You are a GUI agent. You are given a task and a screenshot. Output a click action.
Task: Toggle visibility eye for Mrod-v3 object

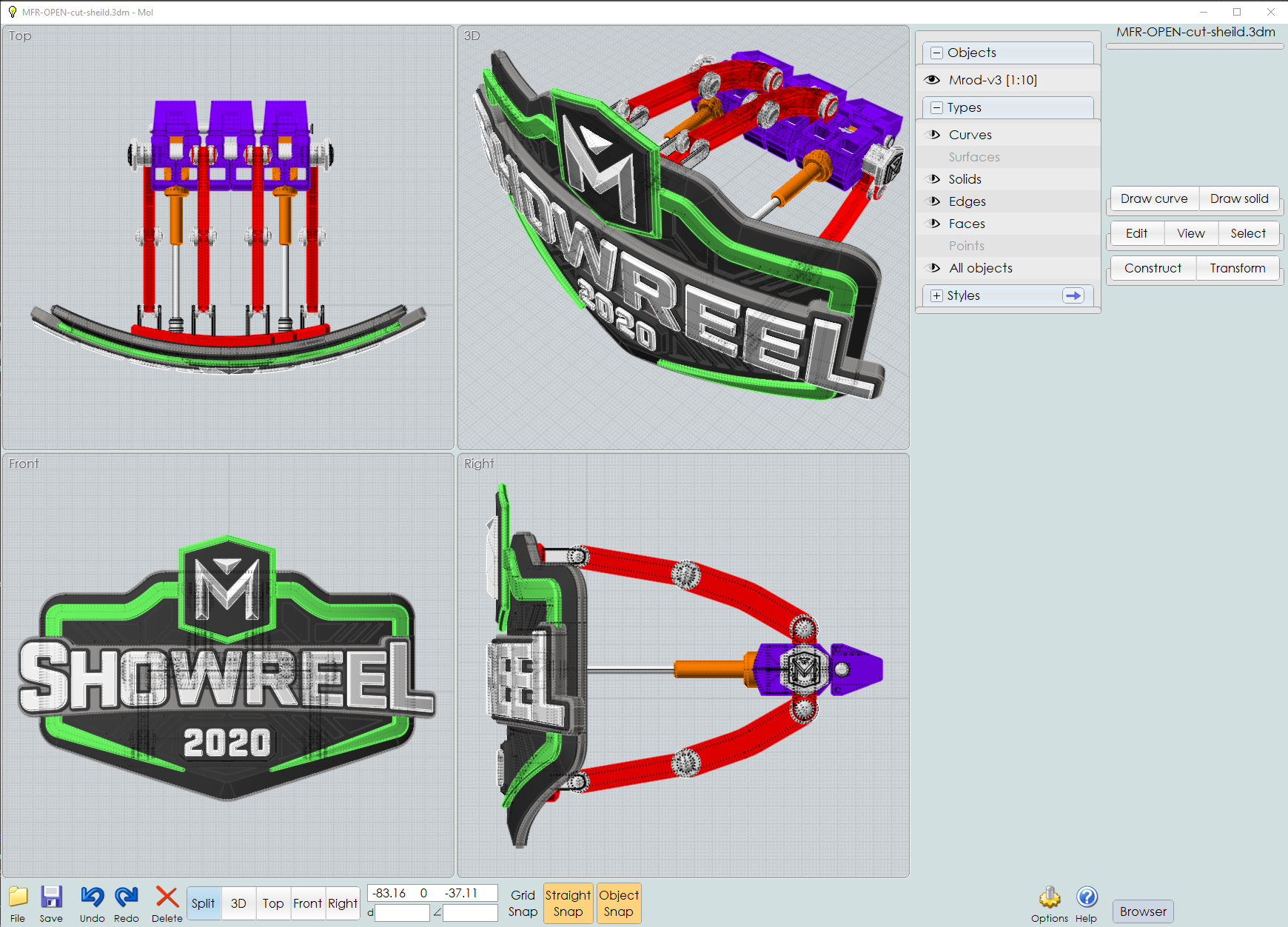(x=933, y=80)
